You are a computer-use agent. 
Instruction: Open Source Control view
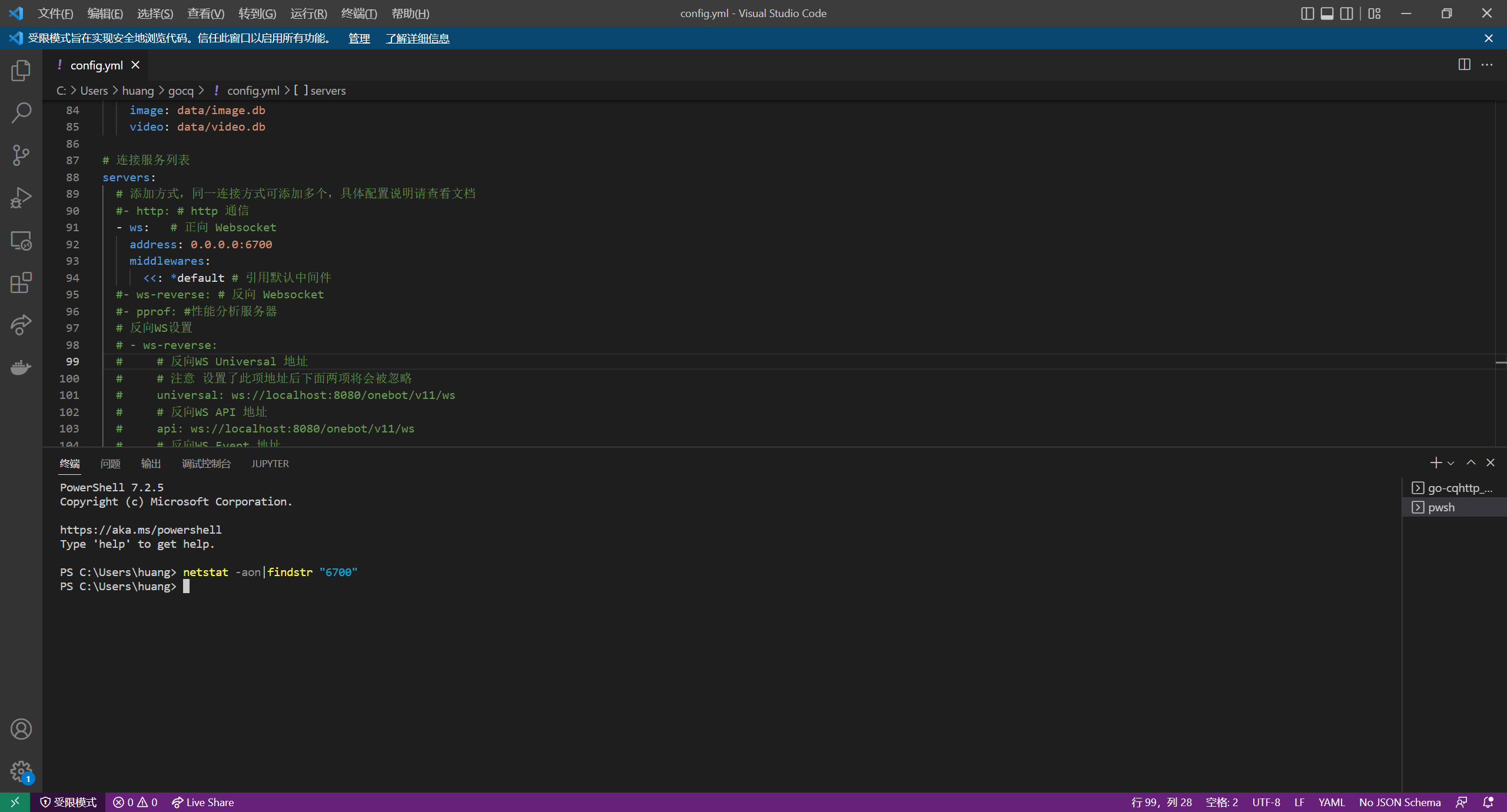[x=21, y=155]
